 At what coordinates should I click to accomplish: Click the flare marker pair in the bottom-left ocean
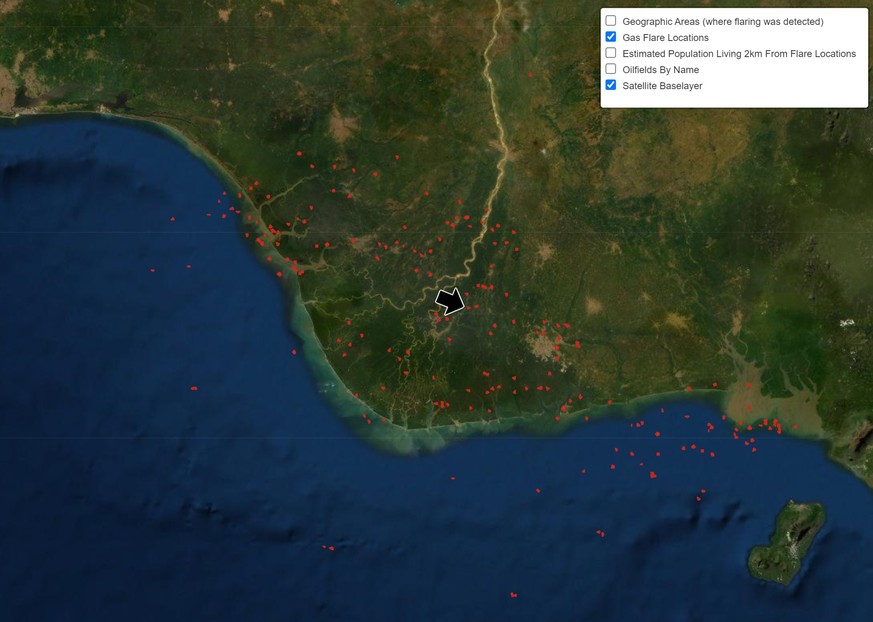pyautogui.click(x=328, y=547)
